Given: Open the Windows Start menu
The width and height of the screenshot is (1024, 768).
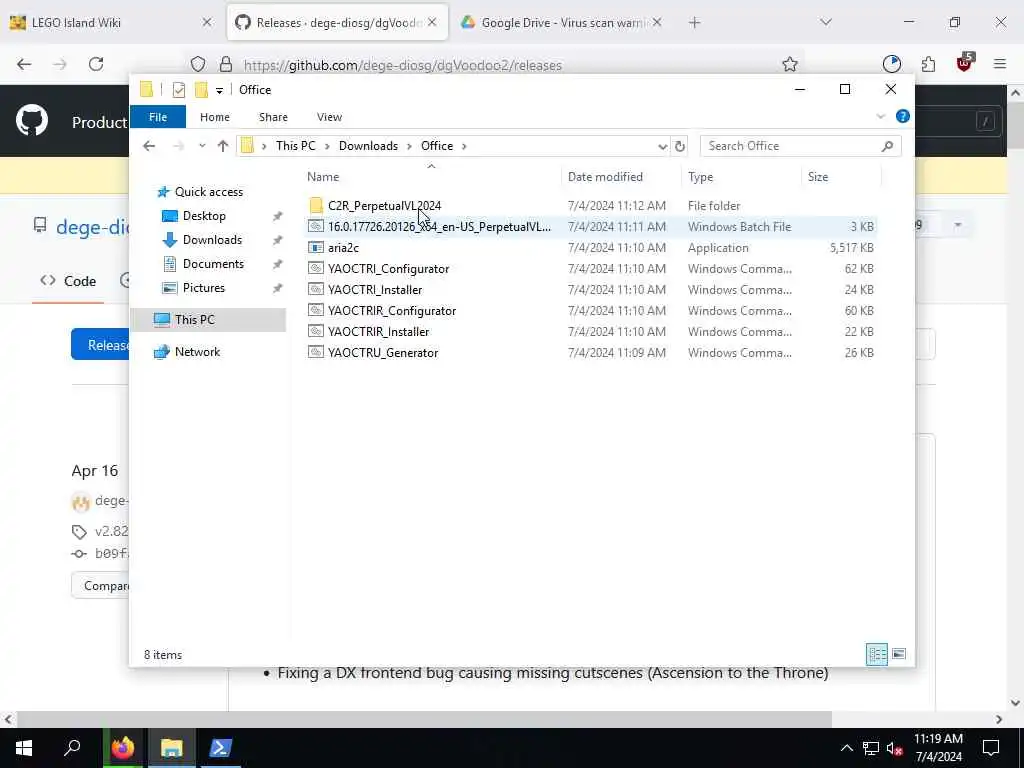Looking at the screenshot, I should pyautogui.click(x=24, y=747).
